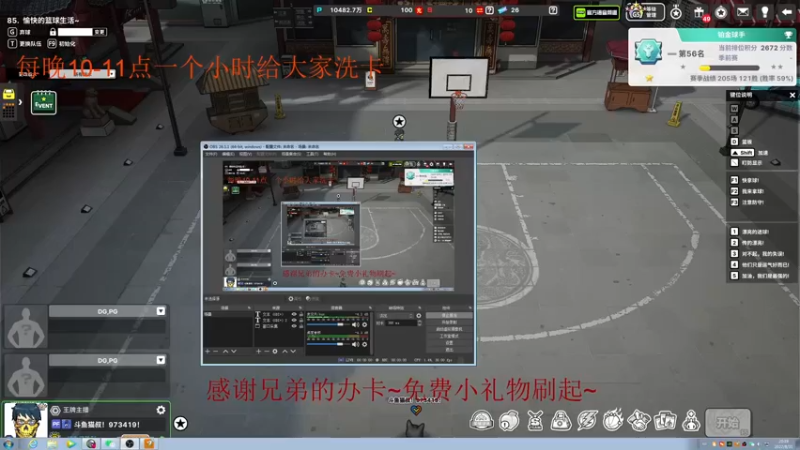Open the gift box icon with 49 badge
This screenshot has width=800, height=450.
point(699,12)
